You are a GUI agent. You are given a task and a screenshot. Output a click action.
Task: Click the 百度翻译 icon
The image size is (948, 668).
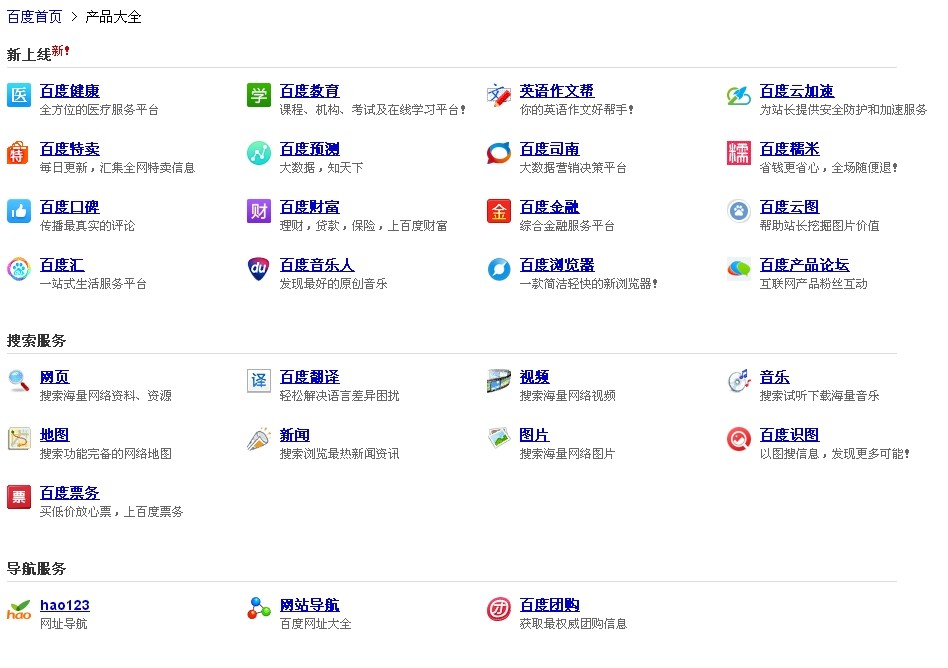[x=259, y=381]
